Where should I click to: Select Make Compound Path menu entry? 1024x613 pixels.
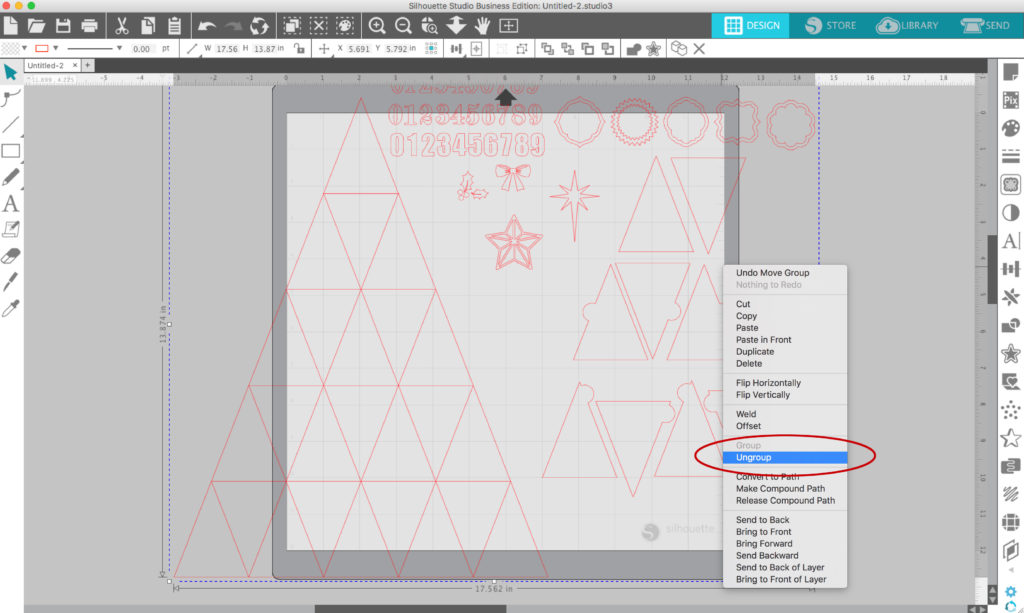(780, 489)
